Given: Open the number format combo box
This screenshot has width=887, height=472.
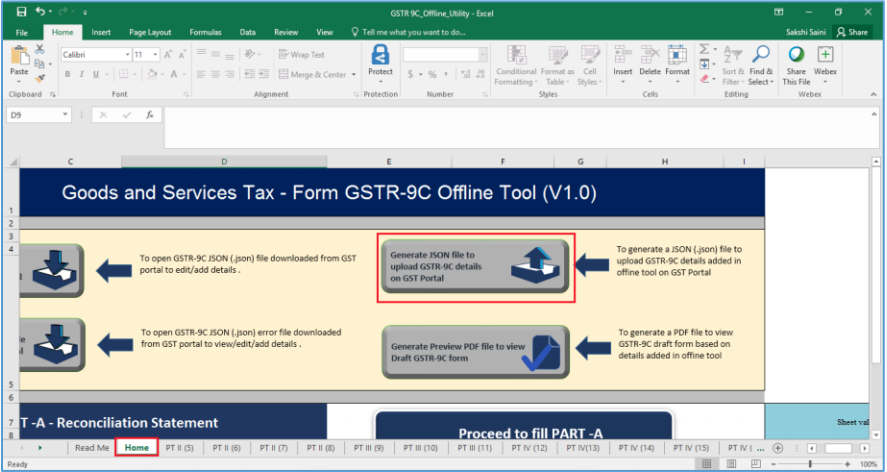Looking at the screenshot, I should [445, 54].
